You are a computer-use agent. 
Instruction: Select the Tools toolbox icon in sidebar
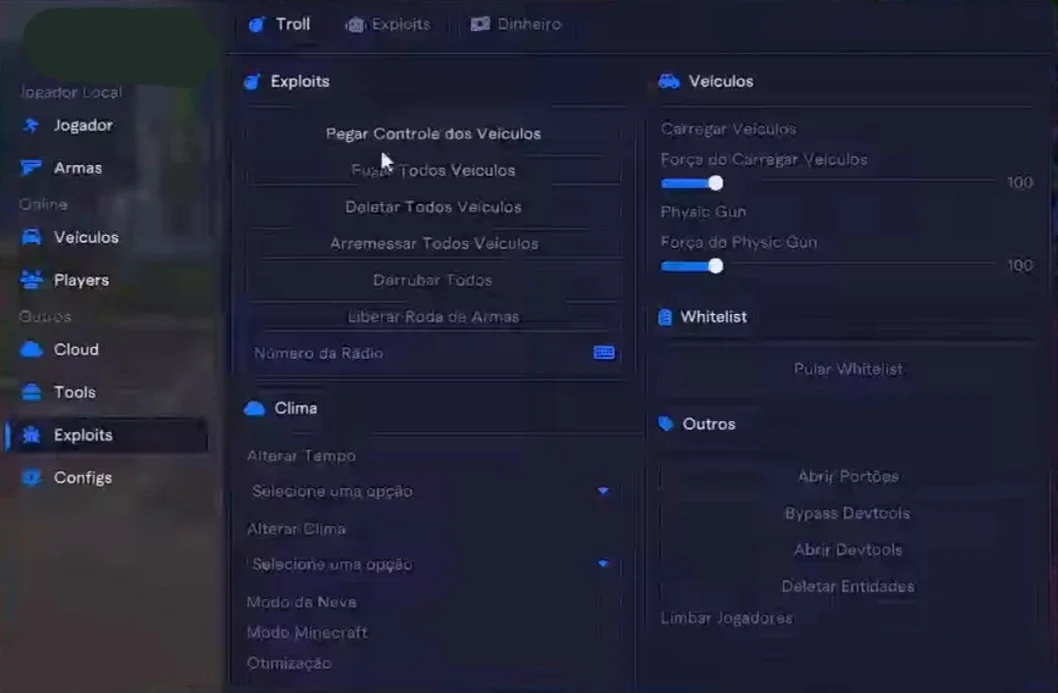(32, 392)
